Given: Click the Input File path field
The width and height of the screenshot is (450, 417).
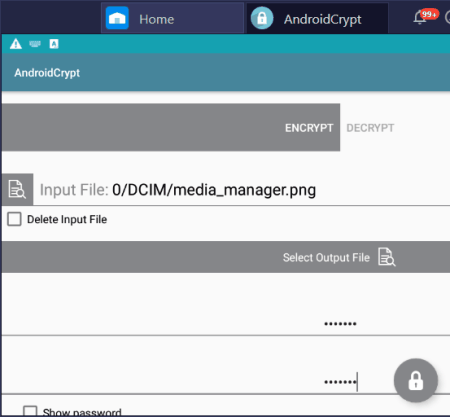Looking at the screenshot, I should pyautogui.click(x=242, y=190).
